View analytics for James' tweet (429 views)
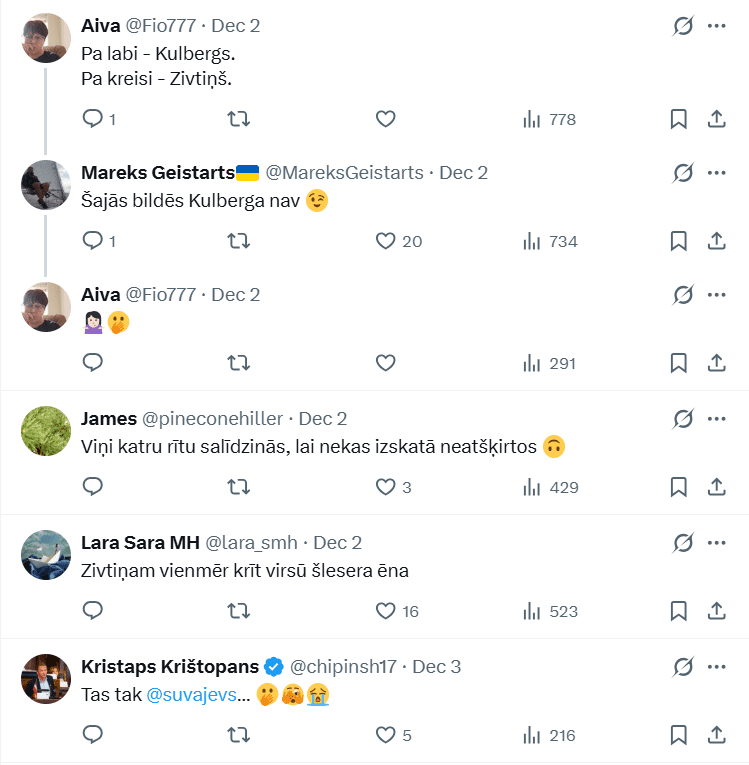Image resolution: width=749 pixels, height=765 pixels. click(550, 487)
